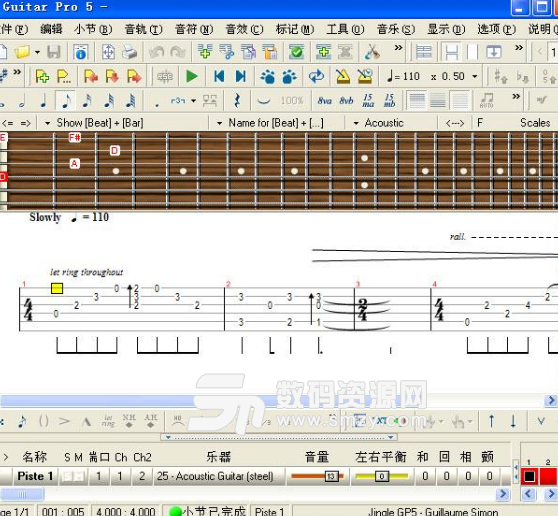
Task: Open the 音轨(T) menu
Action: pyautogui.click(x=143, y=29)
